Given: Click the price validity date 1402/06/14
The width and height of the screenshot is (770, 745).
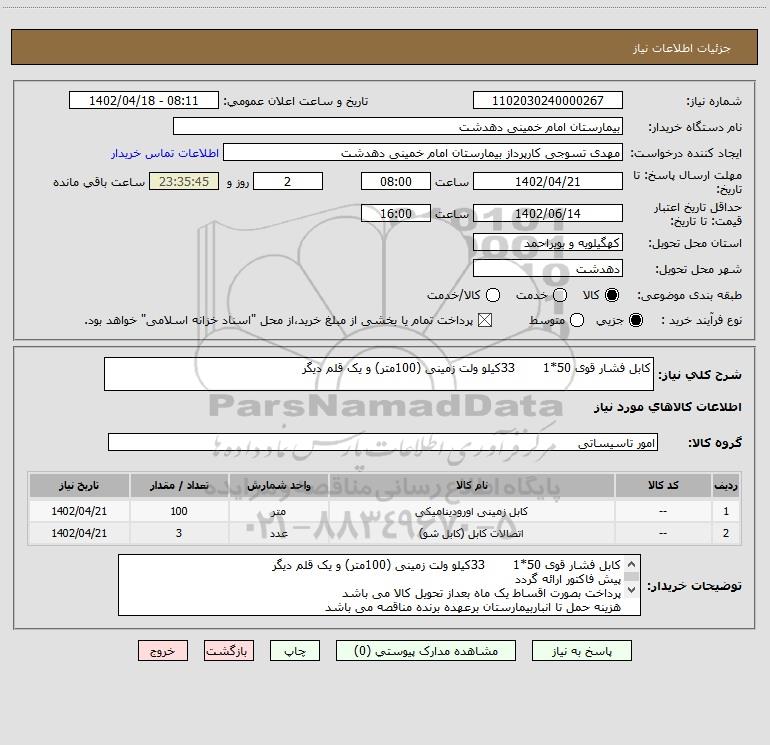Looking at the screenshot, I should 548,213.
